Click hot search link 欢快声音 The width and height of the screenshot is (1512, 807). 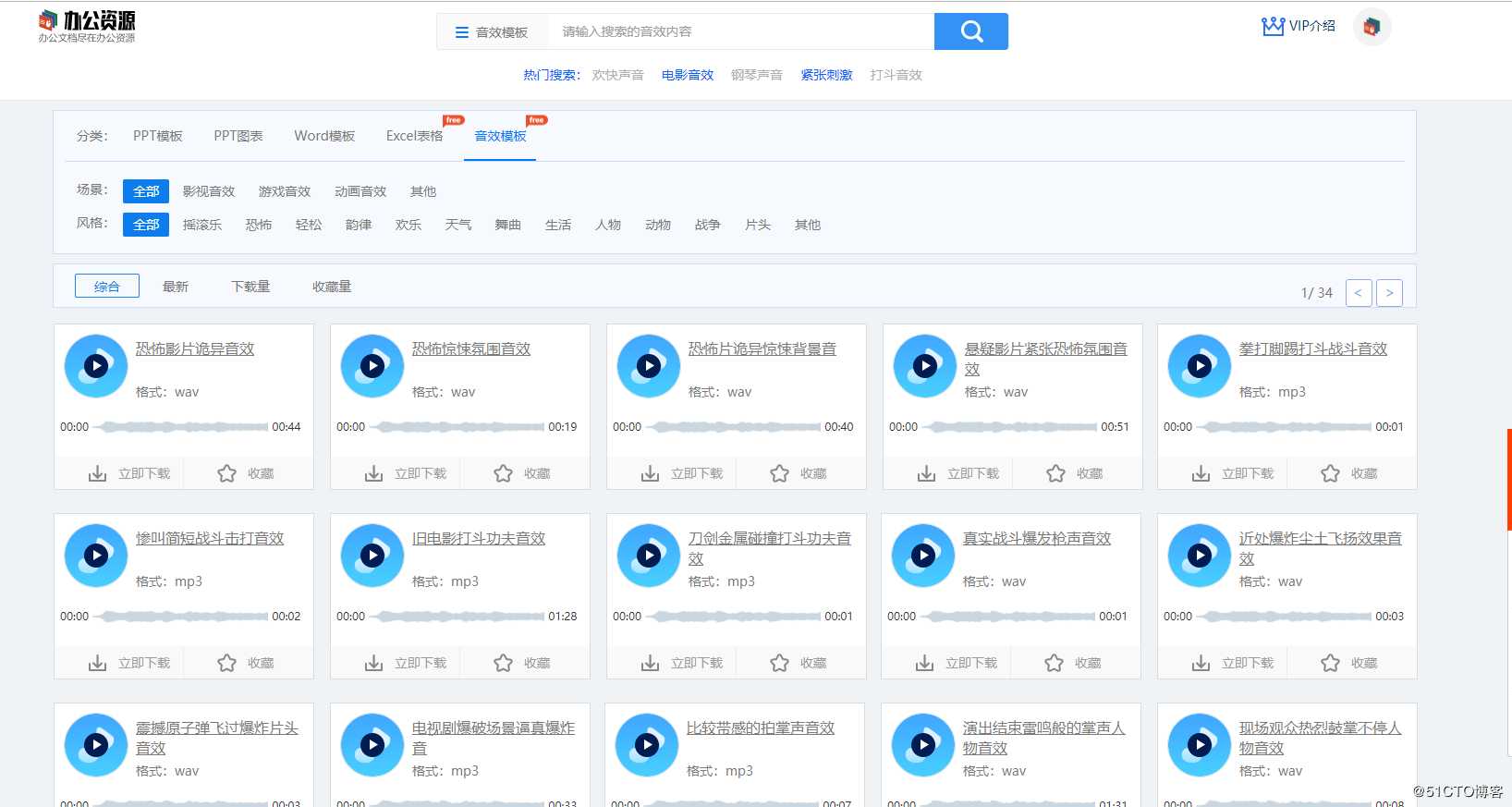coord(617,75)
